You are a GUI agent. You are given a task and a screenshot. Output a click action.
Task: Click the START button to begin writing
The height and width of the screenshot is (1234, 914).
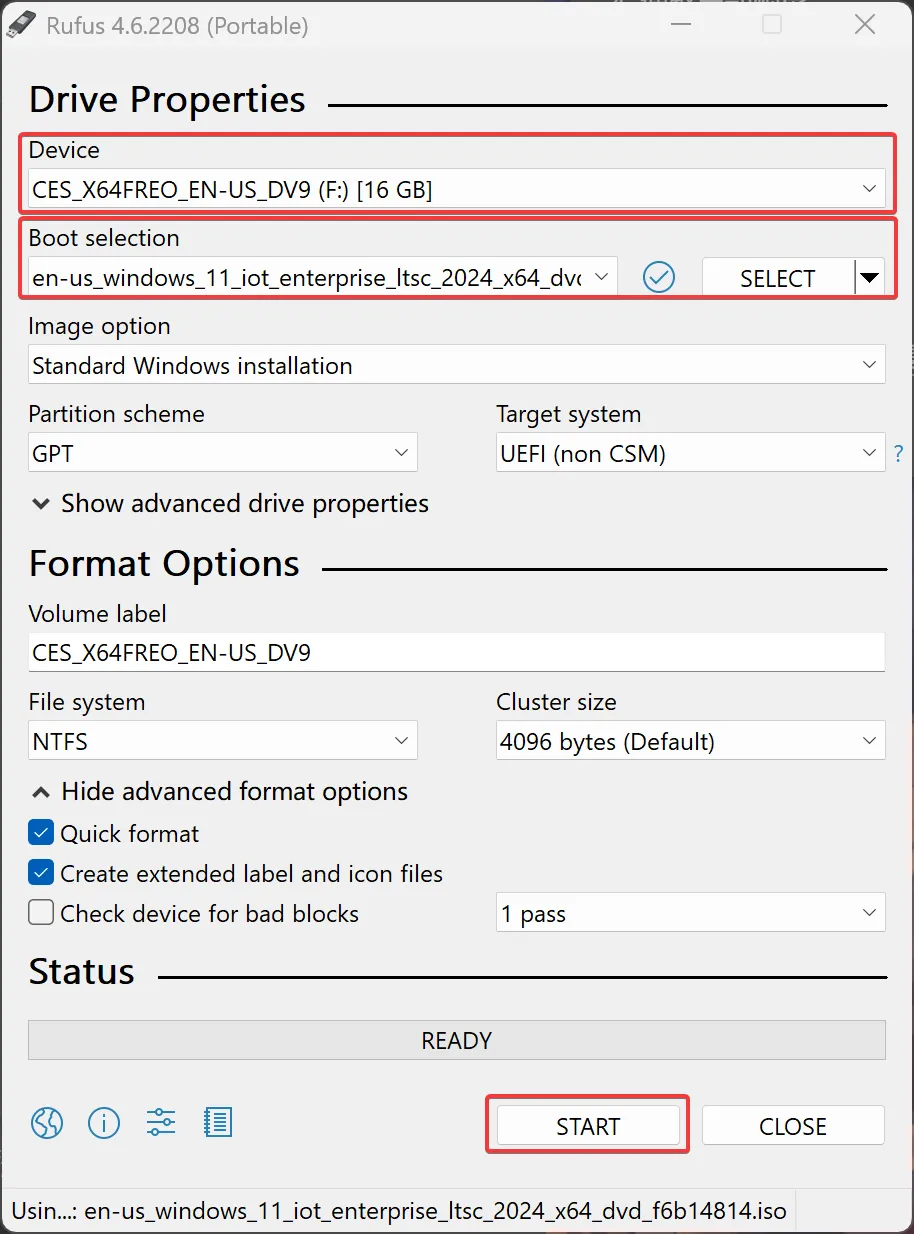587,1125
